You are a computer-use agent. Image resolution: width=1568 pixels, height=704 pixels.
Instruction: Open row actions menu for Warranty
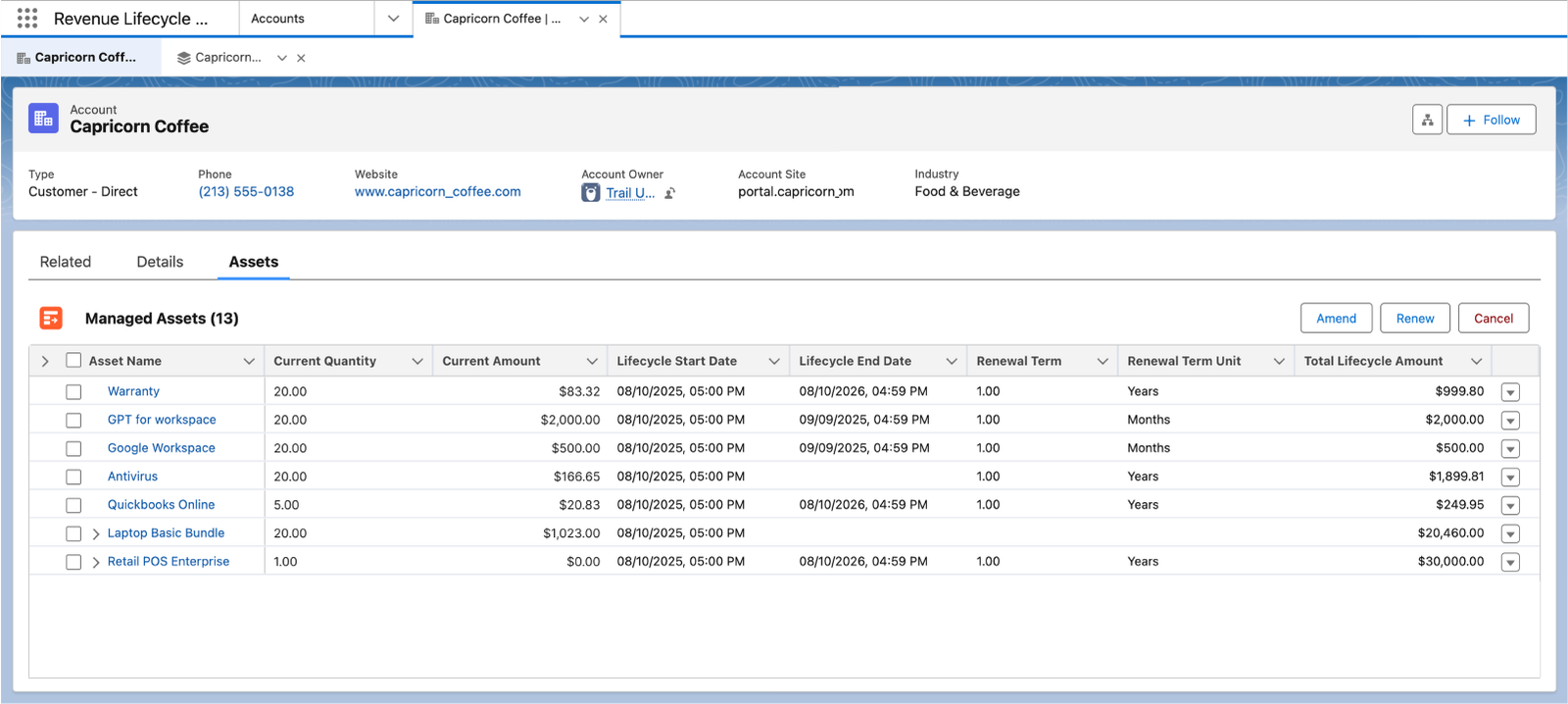1510,392
